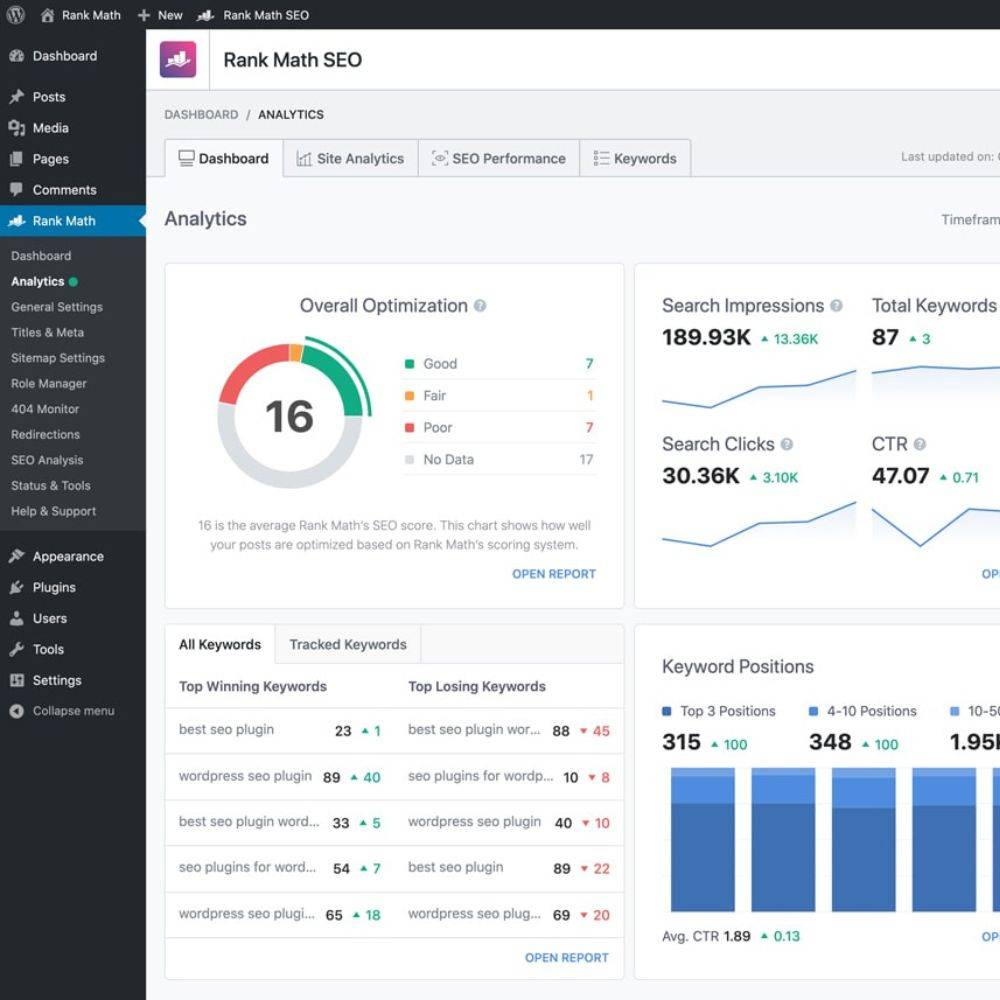Open Help & Support submenu item
The image size is (1000, 1000).
tap(54, 511)
